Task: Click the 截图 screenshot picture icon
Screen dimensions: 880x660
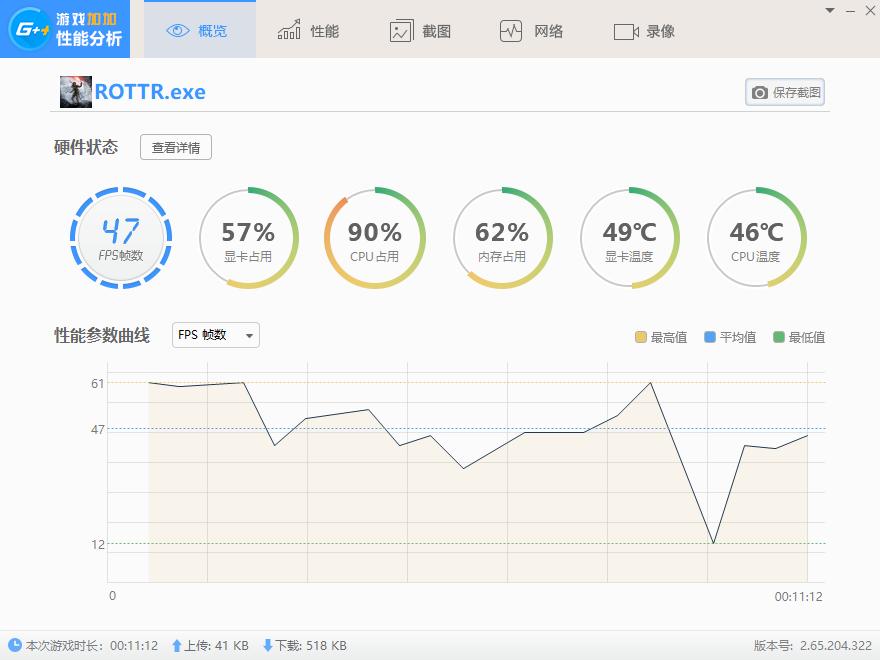Action: (x=399, y=30)
